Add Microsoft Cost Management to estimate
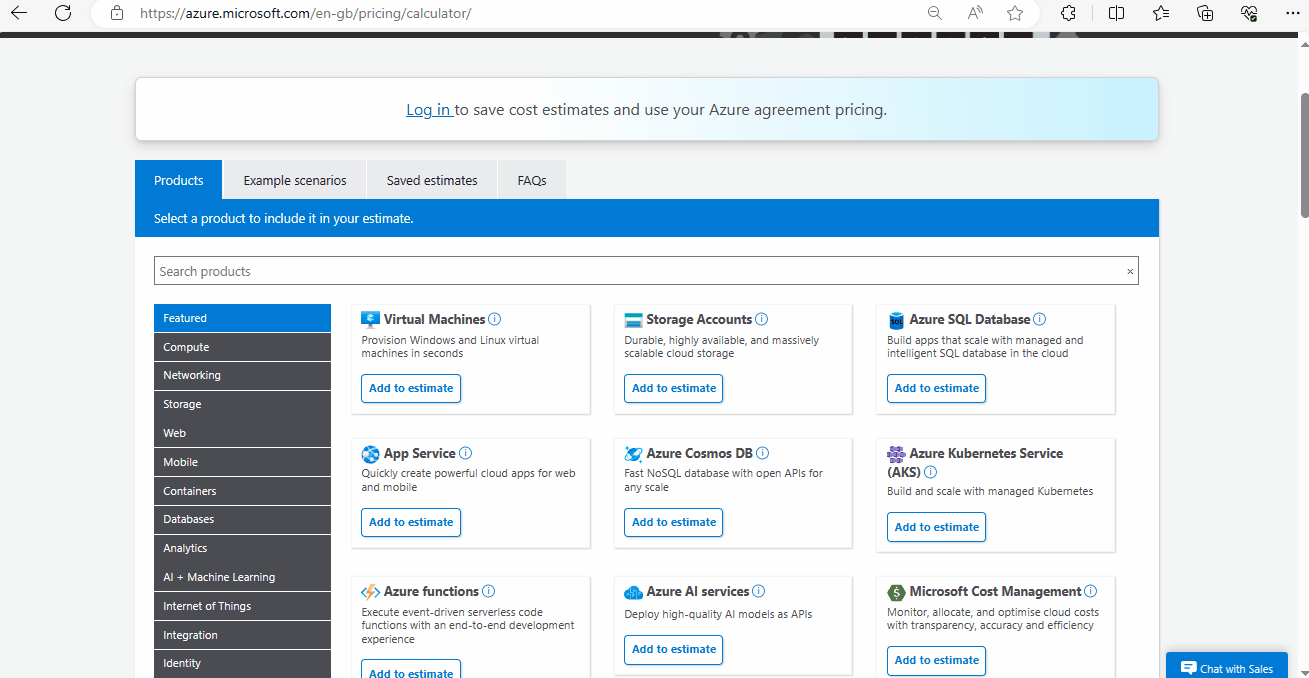This screenshot has width=1309, height=678. pos(937,660)
